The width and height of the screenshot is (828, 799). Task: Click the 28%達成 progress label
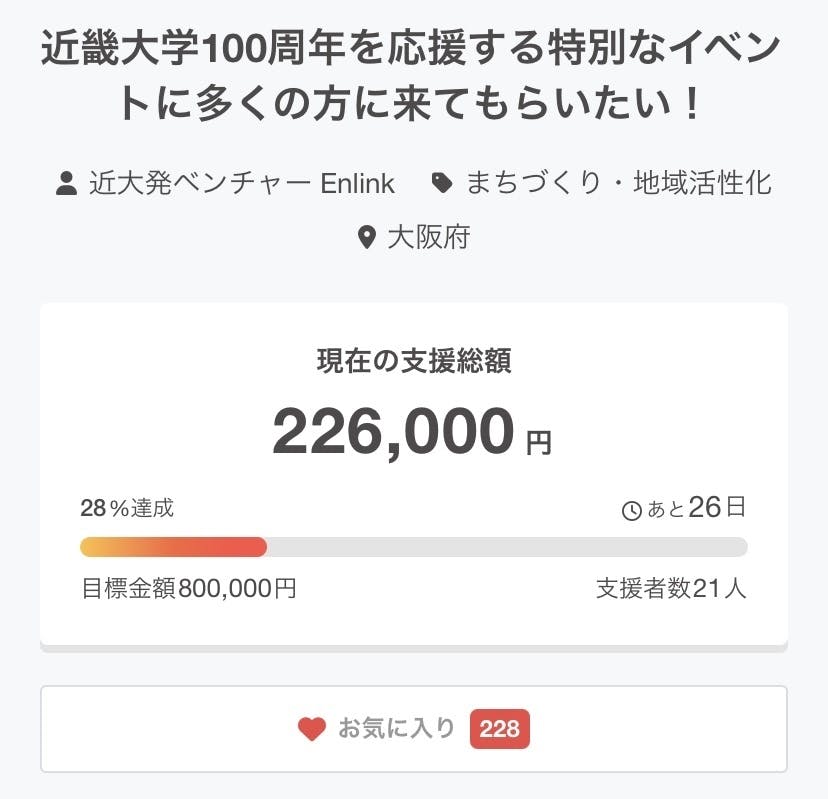coord(127,509)
